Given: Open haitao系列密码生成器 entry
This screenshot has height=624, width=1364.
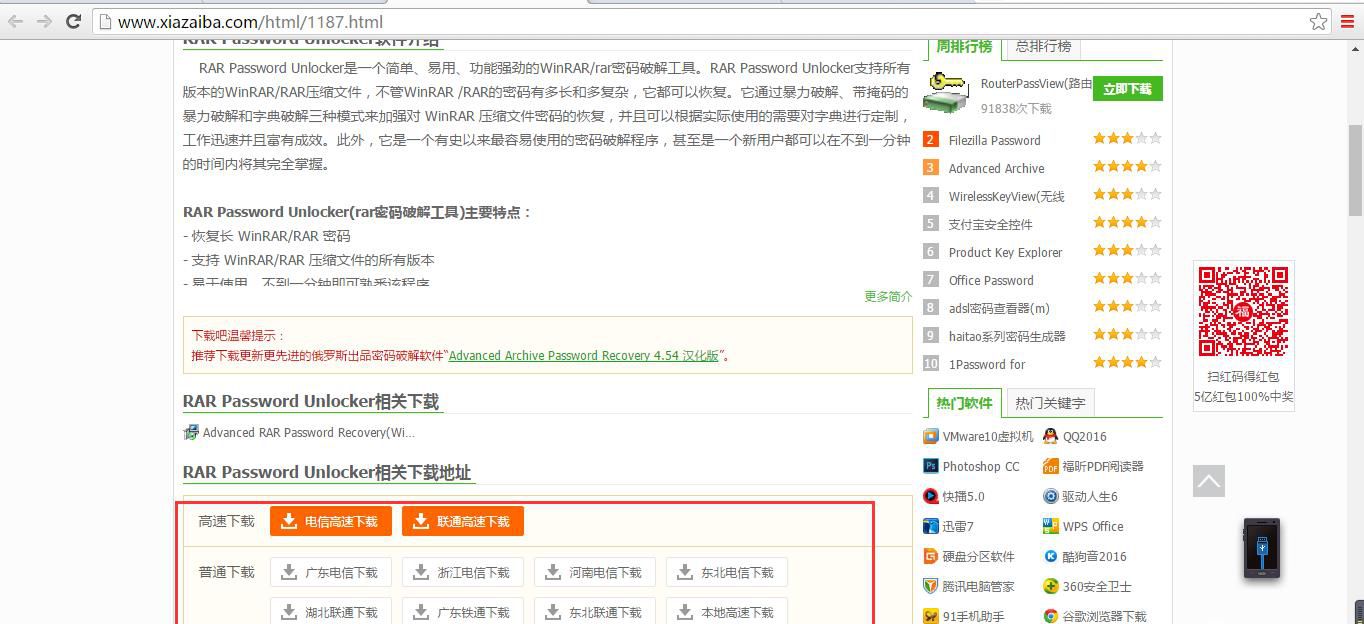Looking at the screenshot, I should click(1007, 336).
